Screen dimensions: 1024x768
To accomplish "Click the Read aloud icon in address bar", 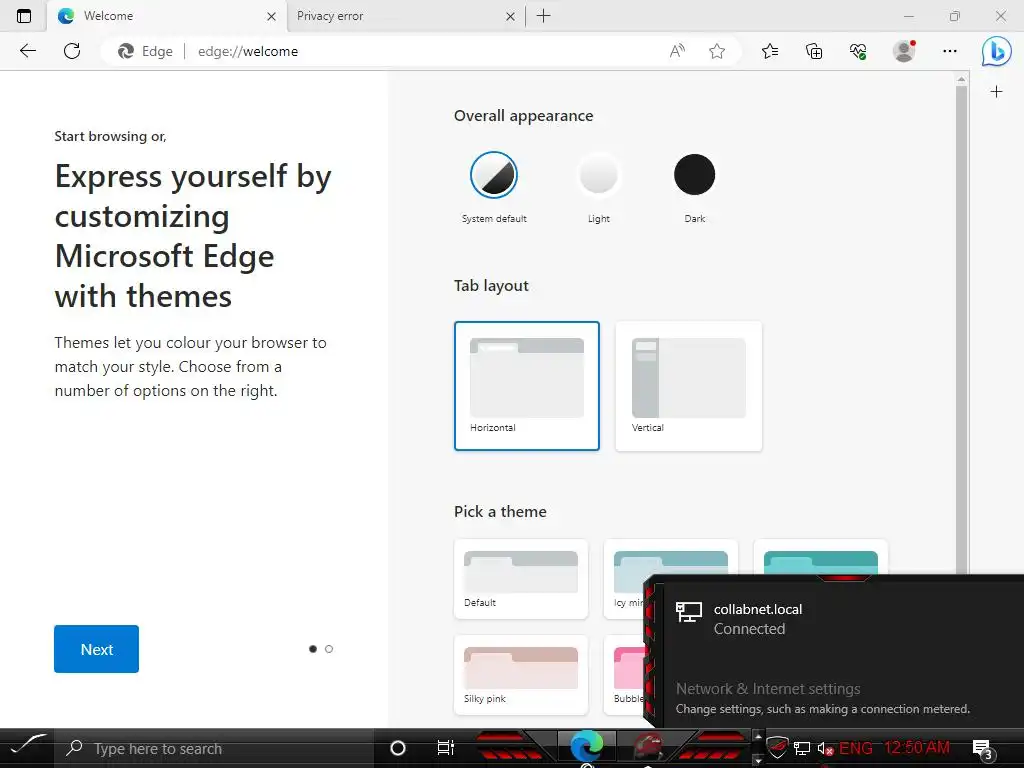I will pyautogui.click(x=677, y=51).
